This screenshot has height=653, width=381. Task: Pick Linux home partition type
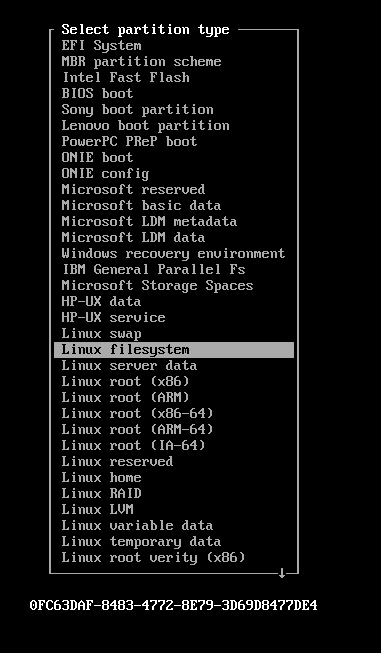(101, 477)
